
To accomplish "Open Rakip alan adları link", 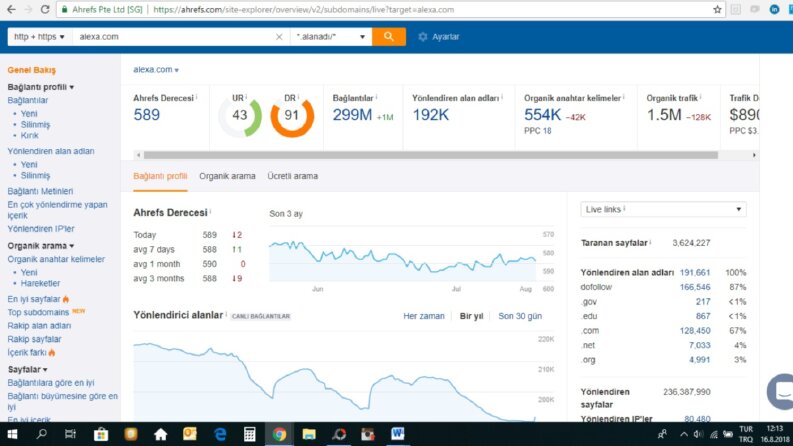I will pyautogui.click(x=39, y=326).
